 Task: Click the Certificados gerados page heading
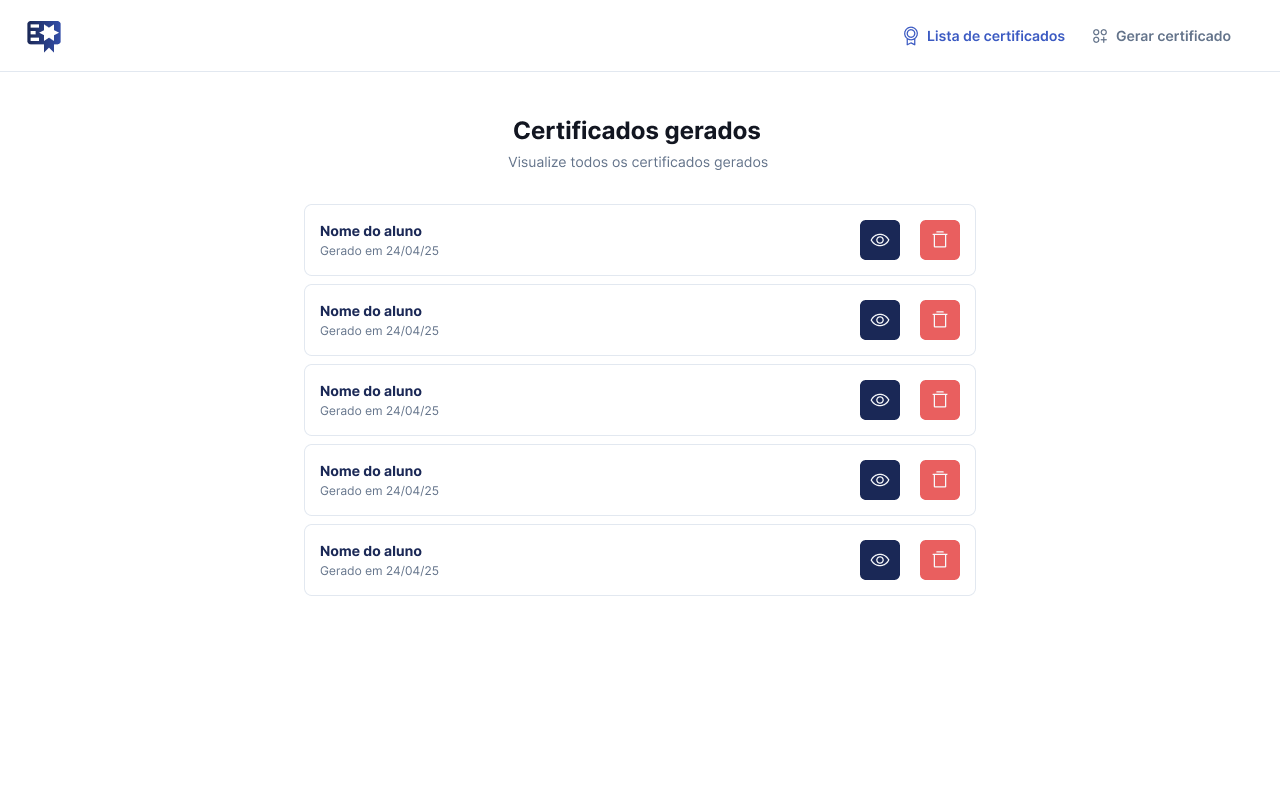tap(637, 130)
